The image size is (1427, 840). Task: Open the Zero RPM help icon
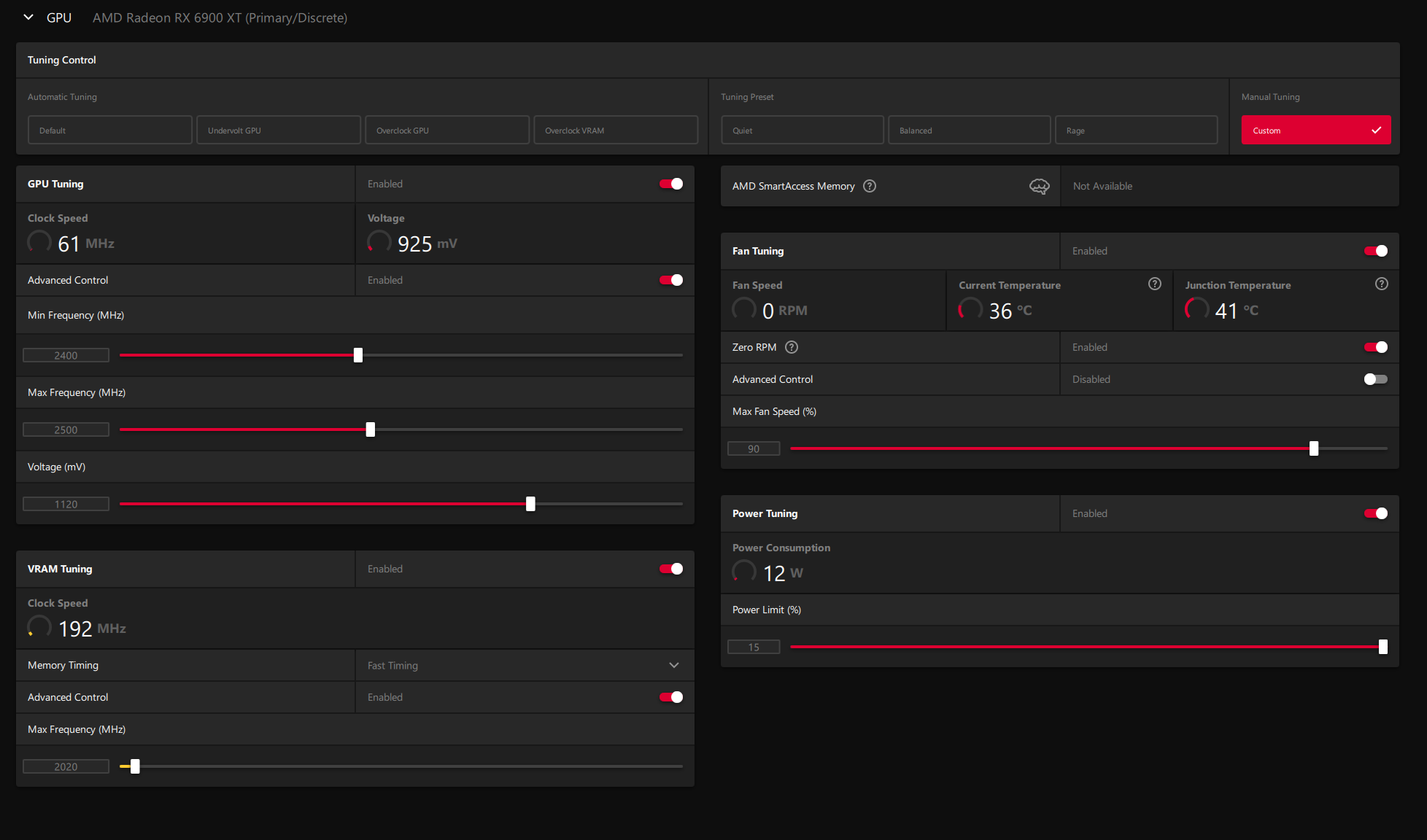[792, 347]
